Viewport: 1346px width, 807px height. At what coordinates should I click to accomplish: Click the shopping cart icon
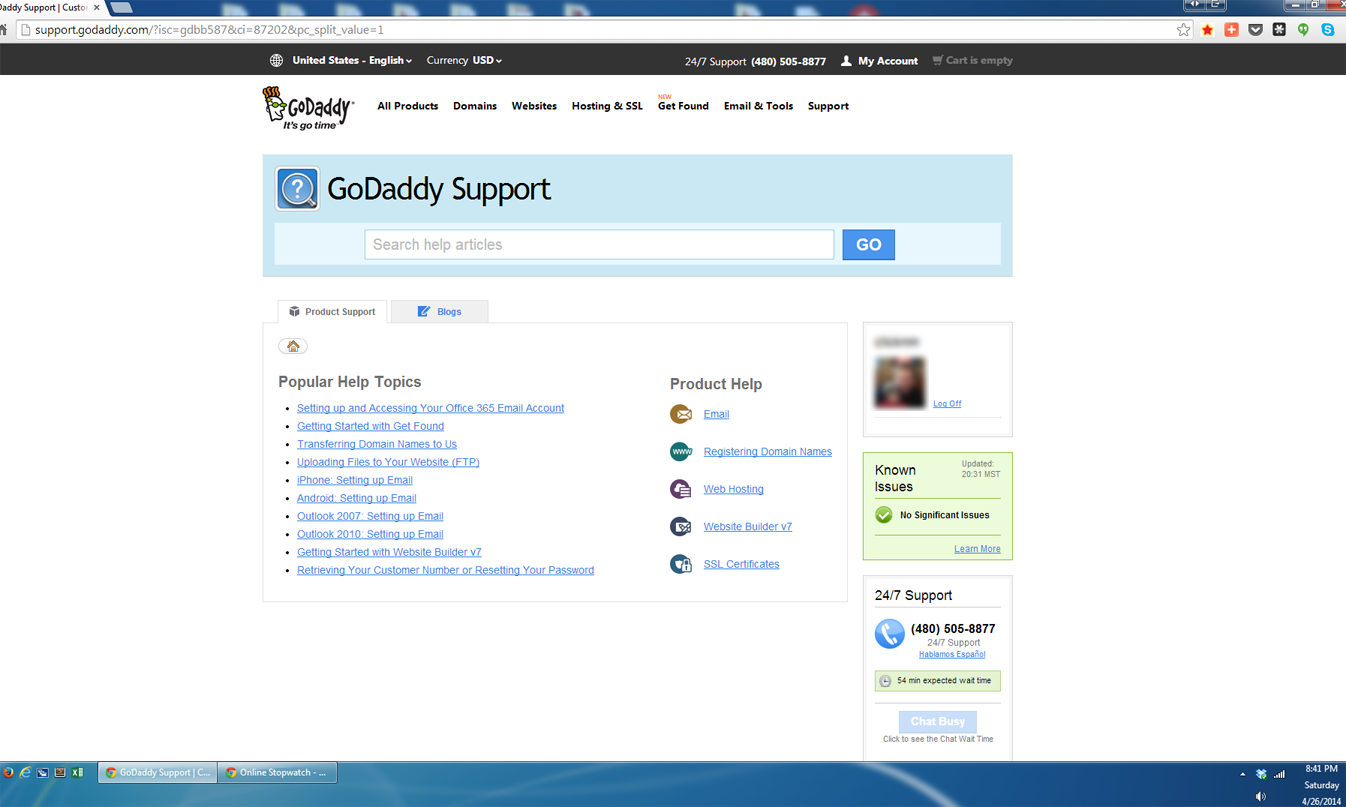937,61
